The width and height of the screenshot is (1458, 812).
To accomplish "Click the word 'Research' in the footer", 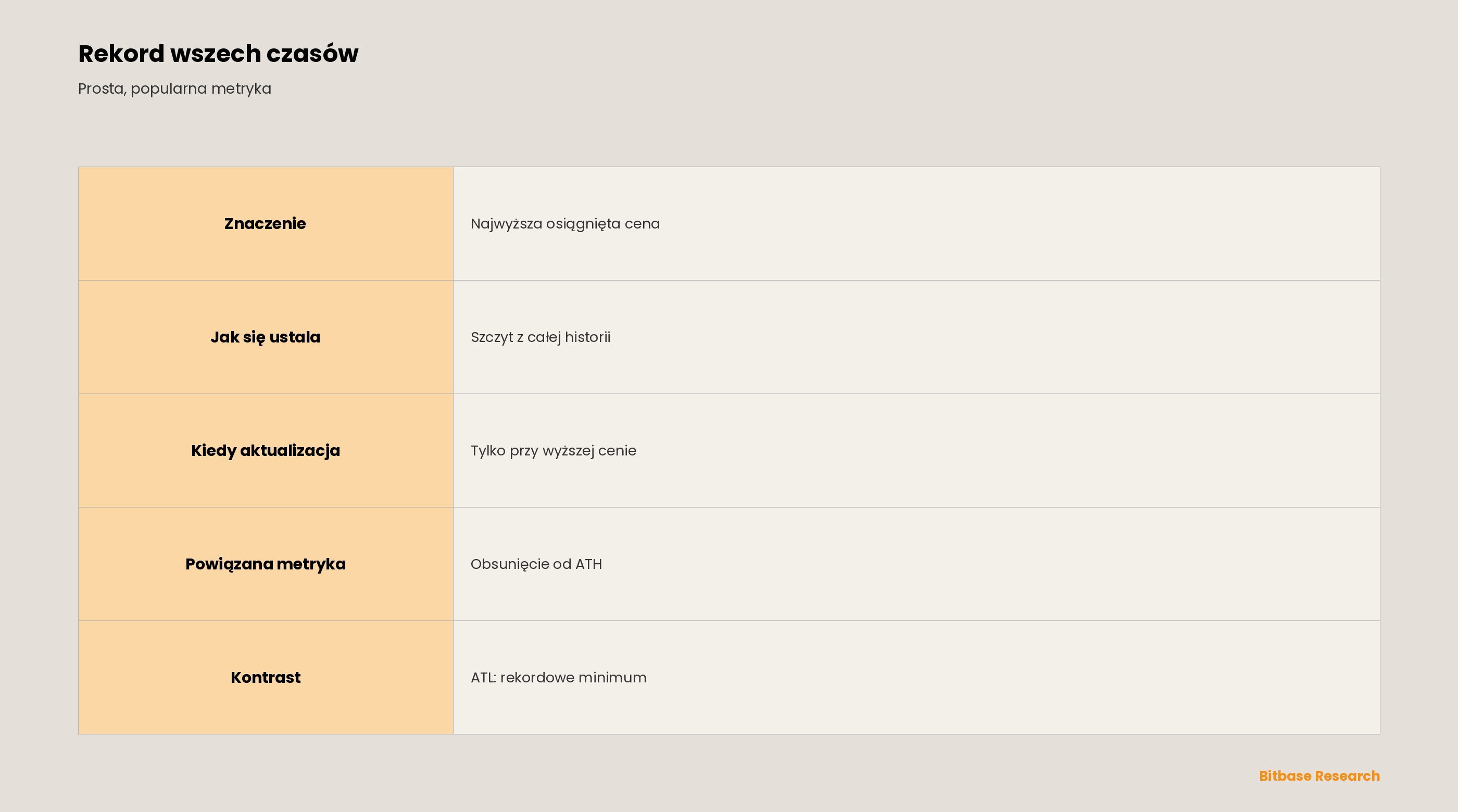I will [1348, 776].
